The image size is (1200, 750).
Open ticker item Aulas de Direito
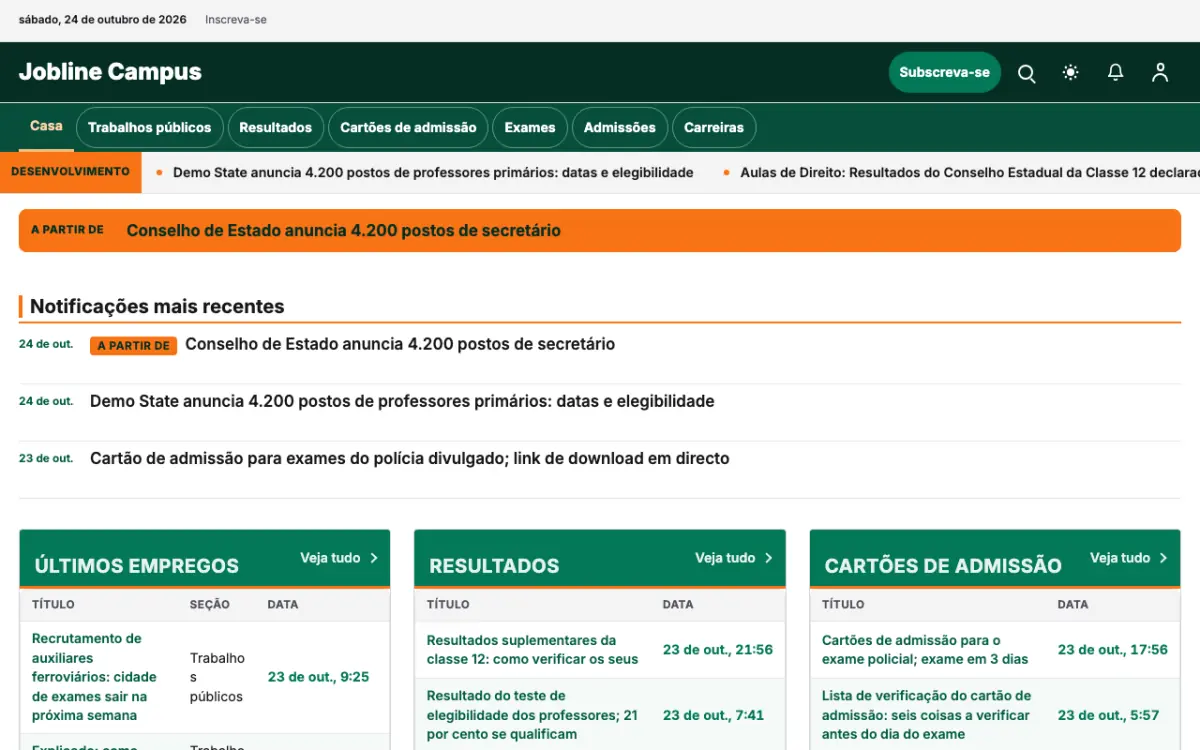pyautogui.click(x=970, y=173)
